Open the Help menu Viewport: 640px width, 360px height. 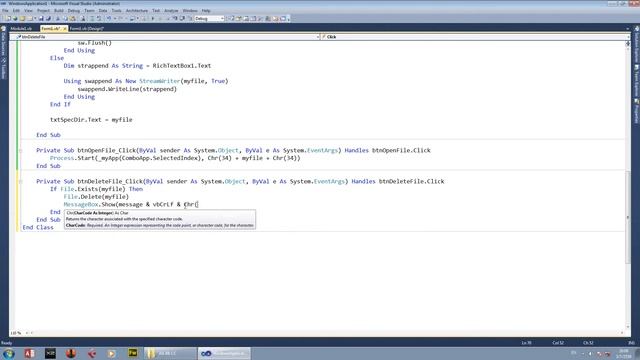pyautogui.click(x=206, y=11)
